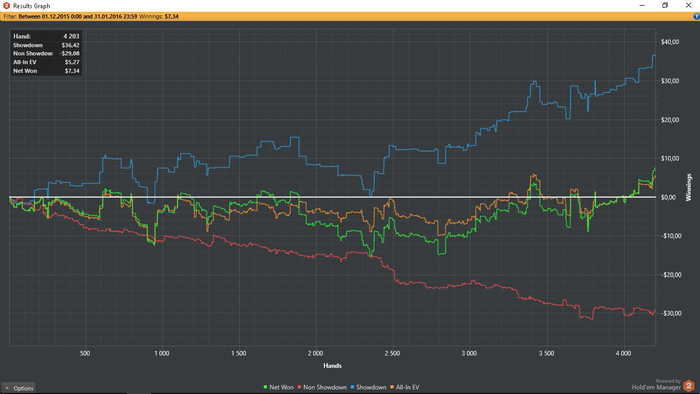Maximize the Results Graph window
The height and width of the screenshot is (394, 700).
(x=665, y=5)
